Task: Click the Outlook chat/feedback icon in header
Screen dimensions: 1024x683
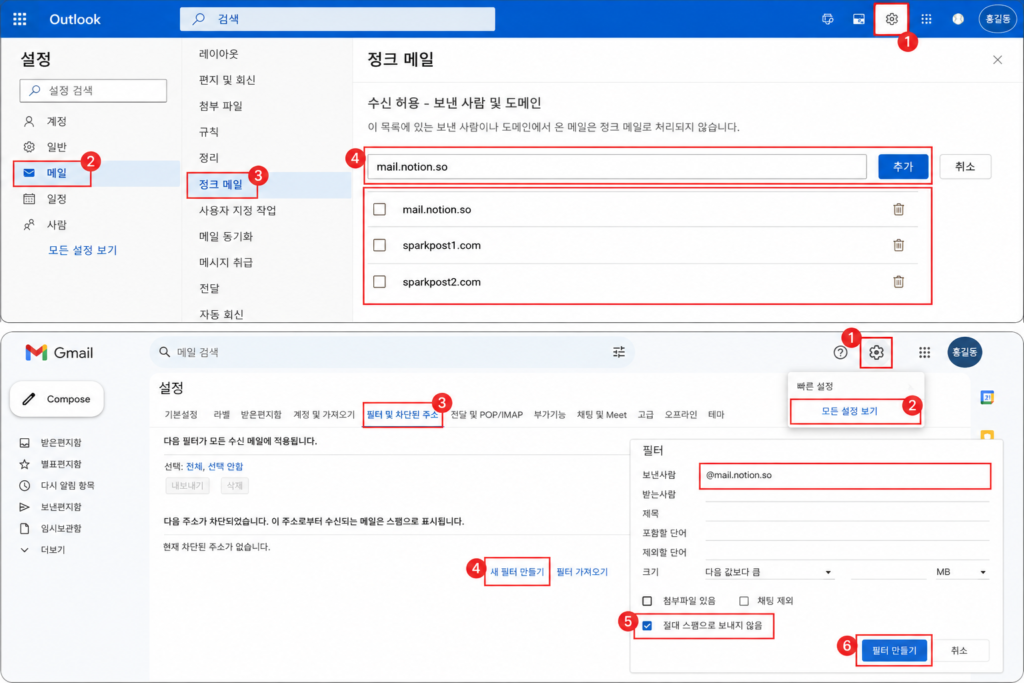Action: click(x=827, y=19)
